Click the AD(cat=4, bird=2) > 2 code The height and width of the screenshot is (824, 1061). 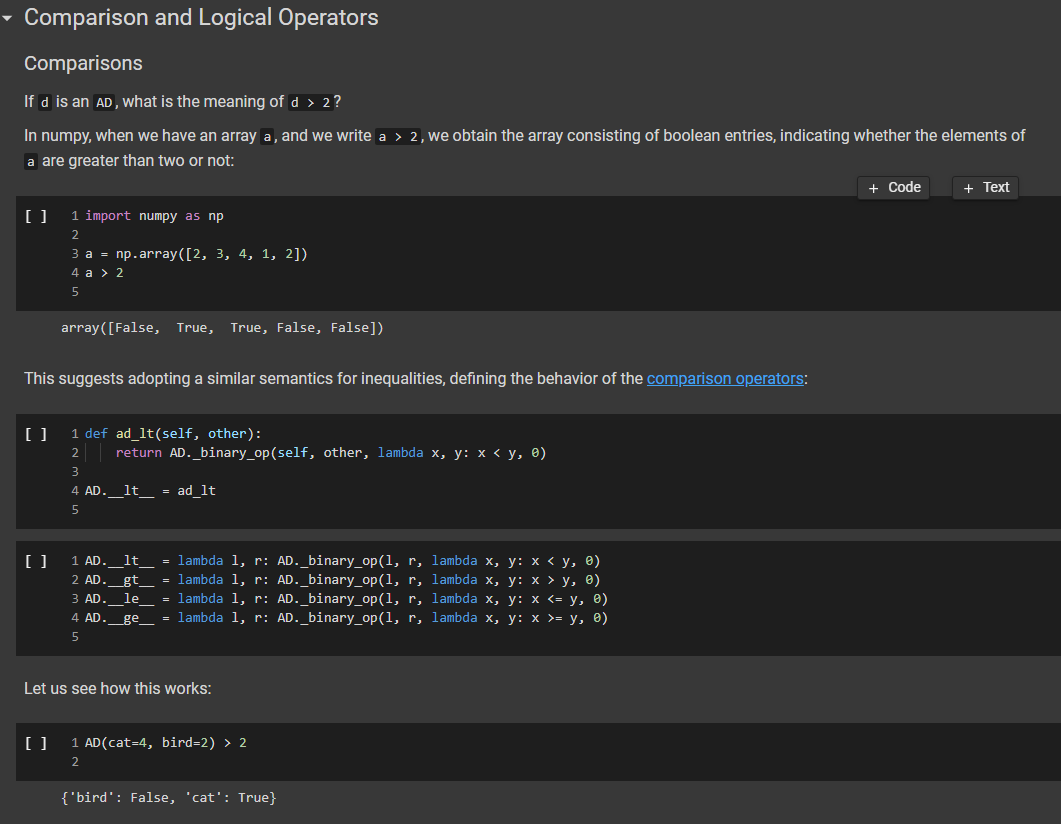[x=165, y=743]
